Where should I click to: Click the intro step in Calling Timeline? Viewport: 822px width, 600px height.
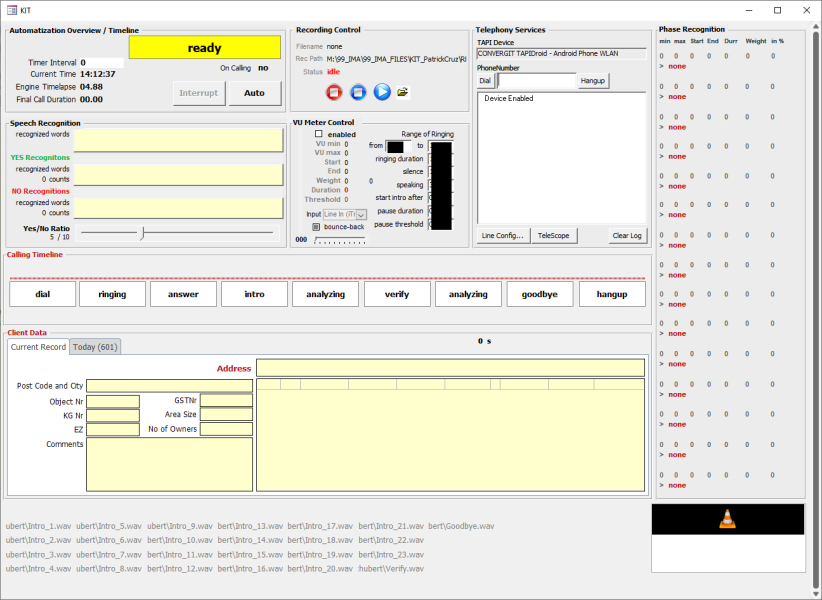click(254, 294)
